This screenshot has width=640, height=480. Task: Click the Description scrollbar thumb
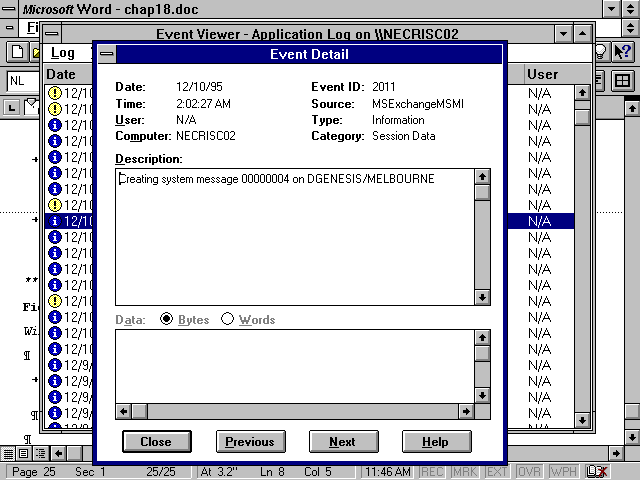(x=482, y=192)
